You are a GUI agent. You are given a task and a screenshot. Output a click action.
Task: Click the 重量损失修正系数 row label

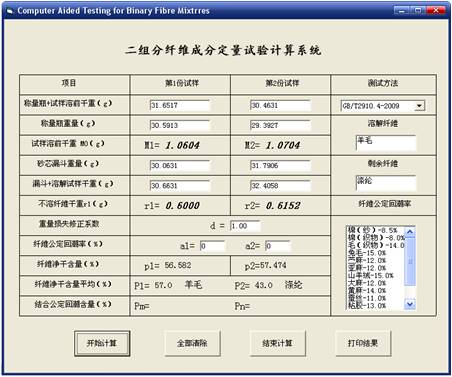(x=69, y=224)
